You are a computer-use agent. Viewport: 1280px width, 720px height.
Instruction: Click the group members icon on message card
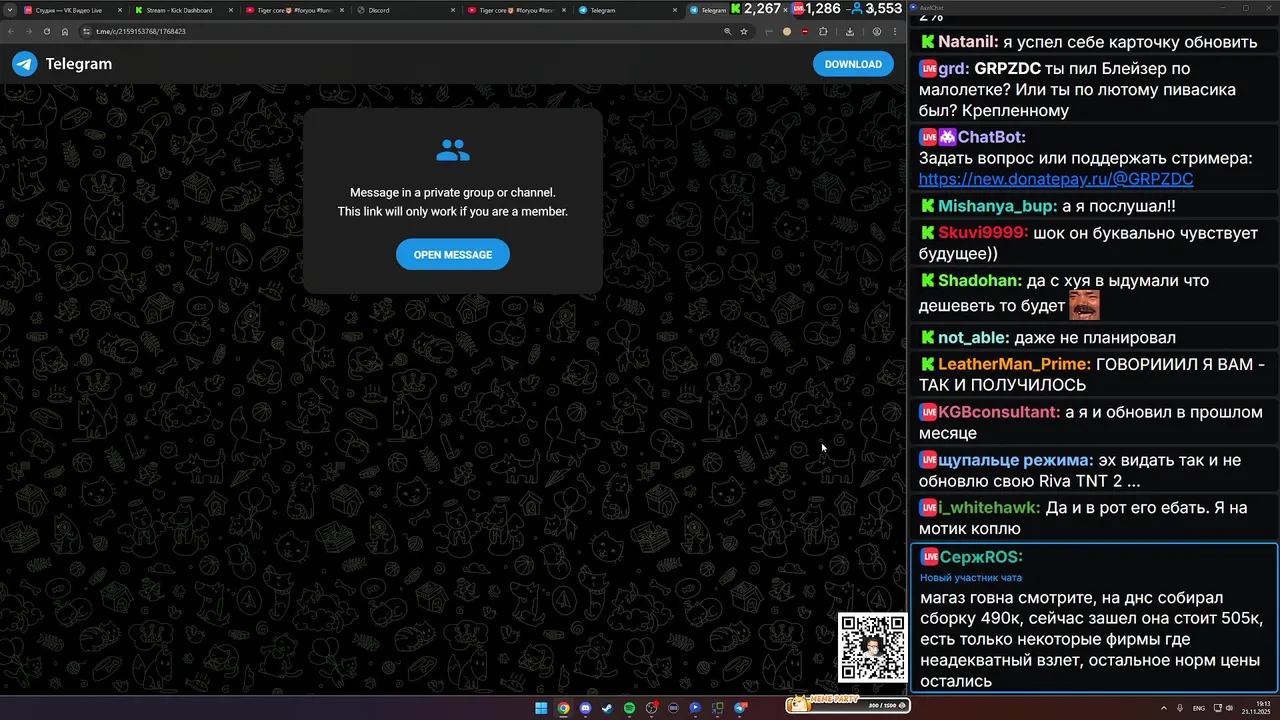tap(453, 151)
